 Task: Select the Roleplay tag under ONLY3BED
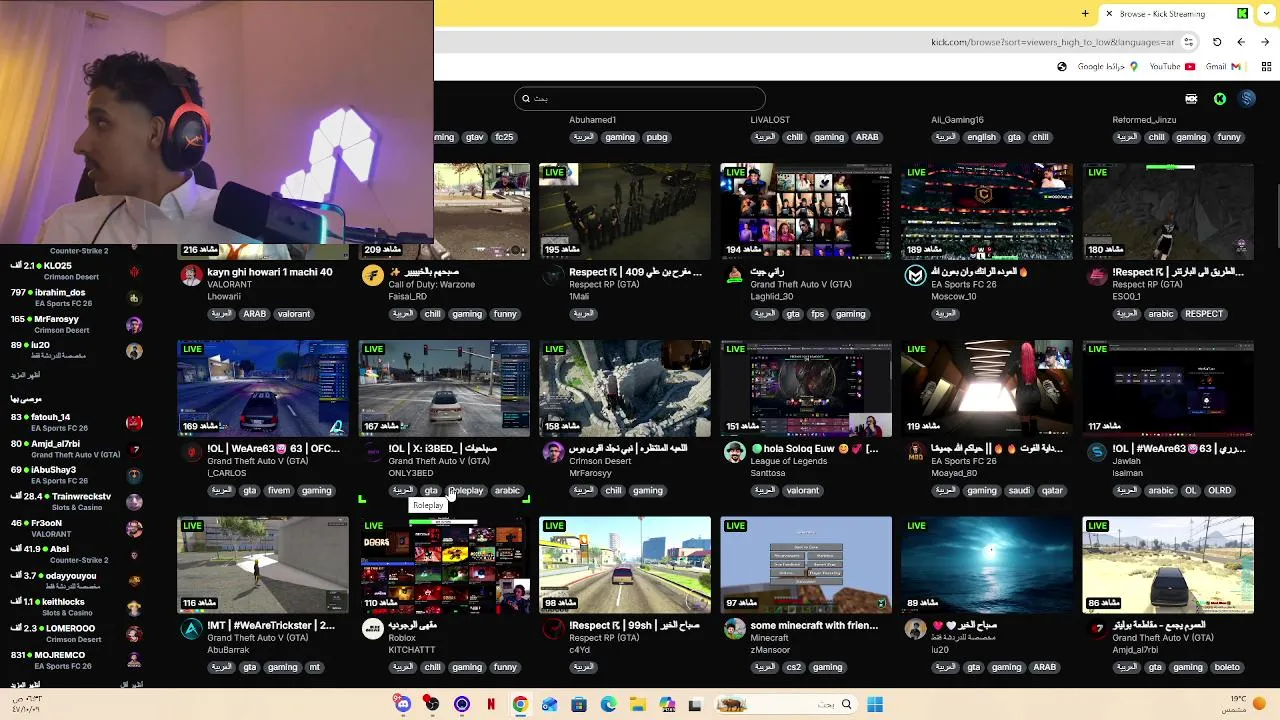(x=466, y=491)
